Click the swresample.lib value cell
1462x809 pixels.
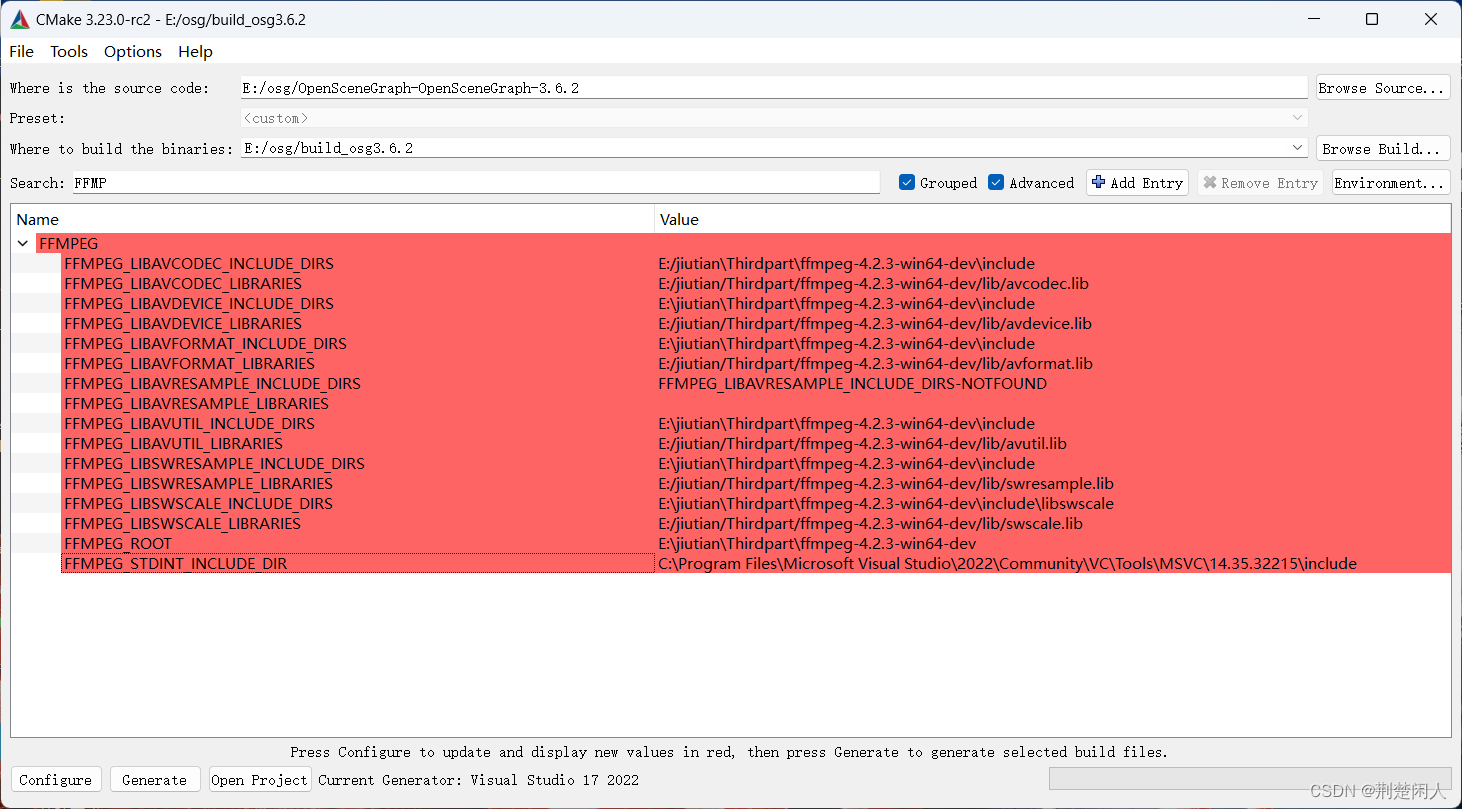tap(886, 484)
